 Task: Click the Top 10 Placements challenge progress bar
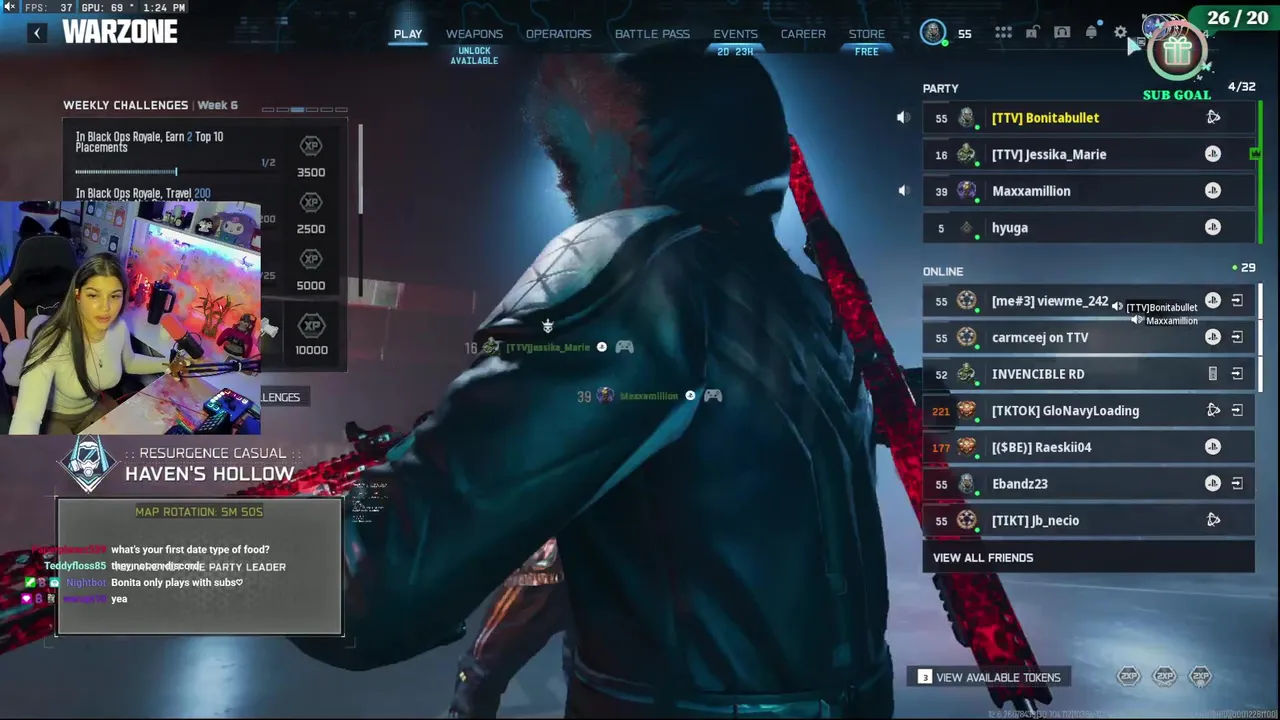(x=176, y=172)
